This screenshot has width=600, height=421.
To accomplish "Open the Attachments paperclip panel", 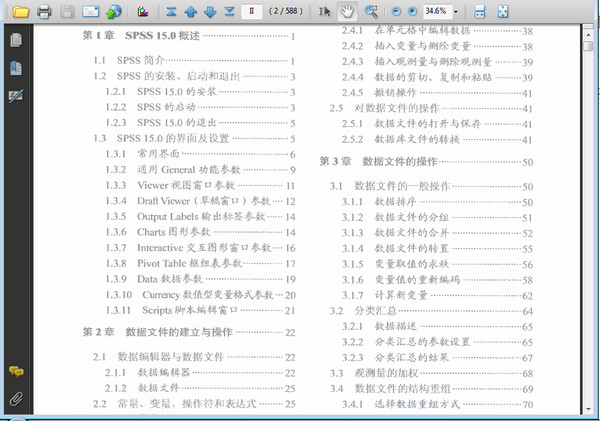I will (16, 399).
